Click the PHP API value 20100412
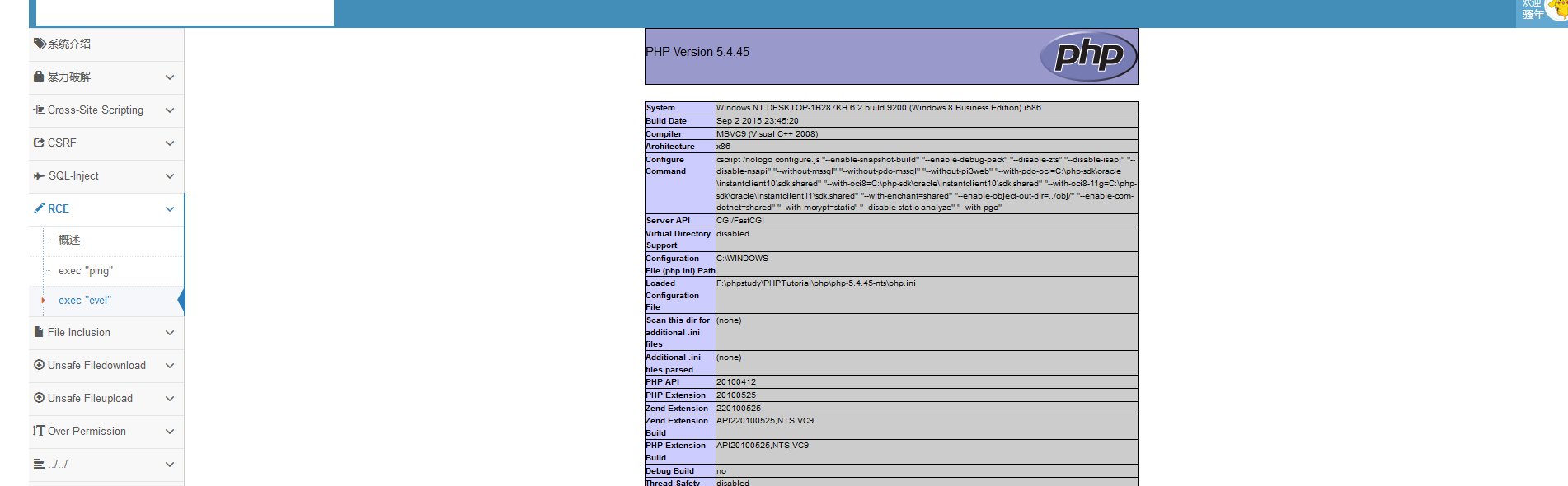Image resolution: width=1568 pixels, height=486 pixels. pos(736,382)
